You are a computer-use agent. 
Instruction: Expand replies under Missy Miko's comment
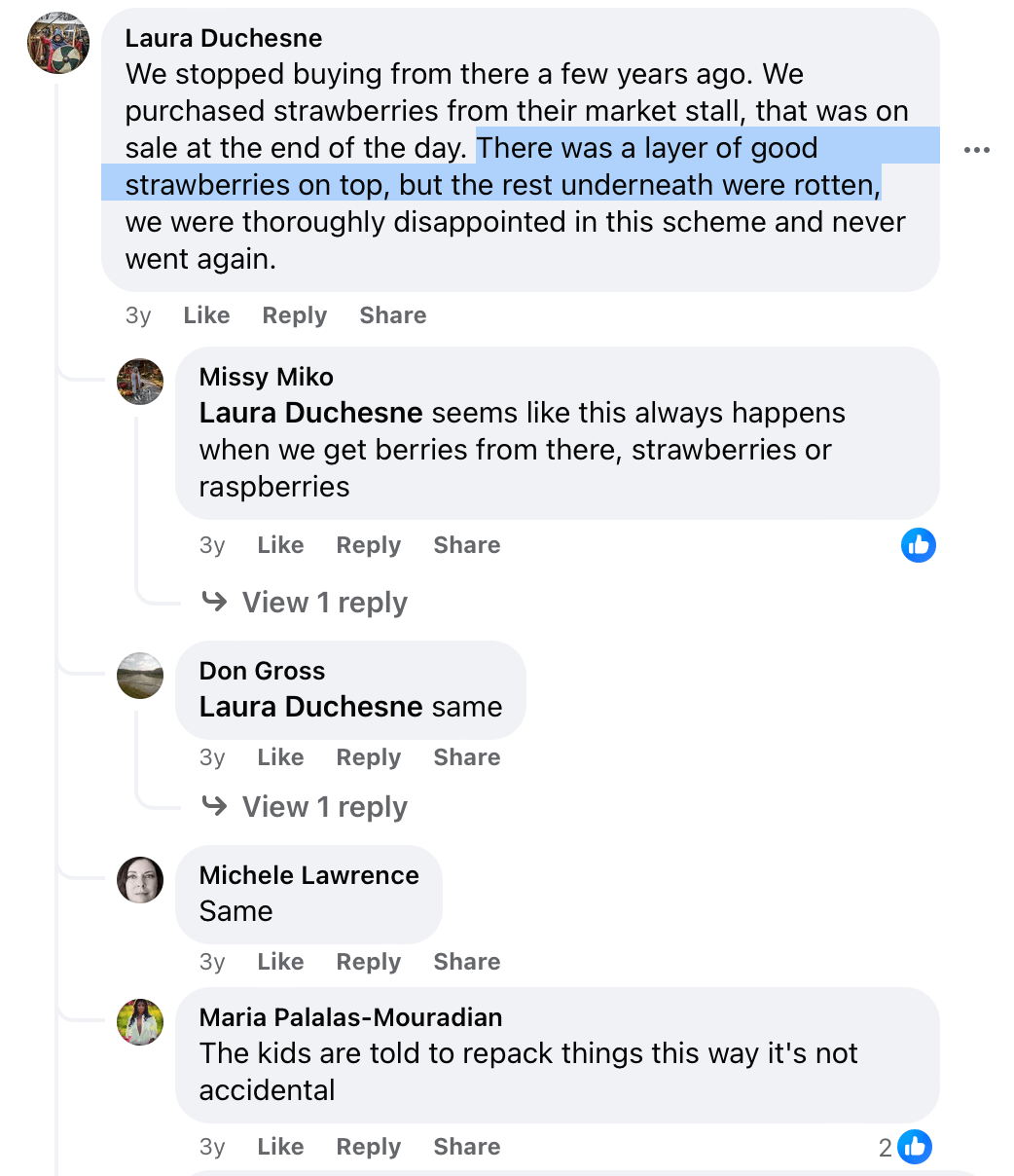(x=324, y=602)
